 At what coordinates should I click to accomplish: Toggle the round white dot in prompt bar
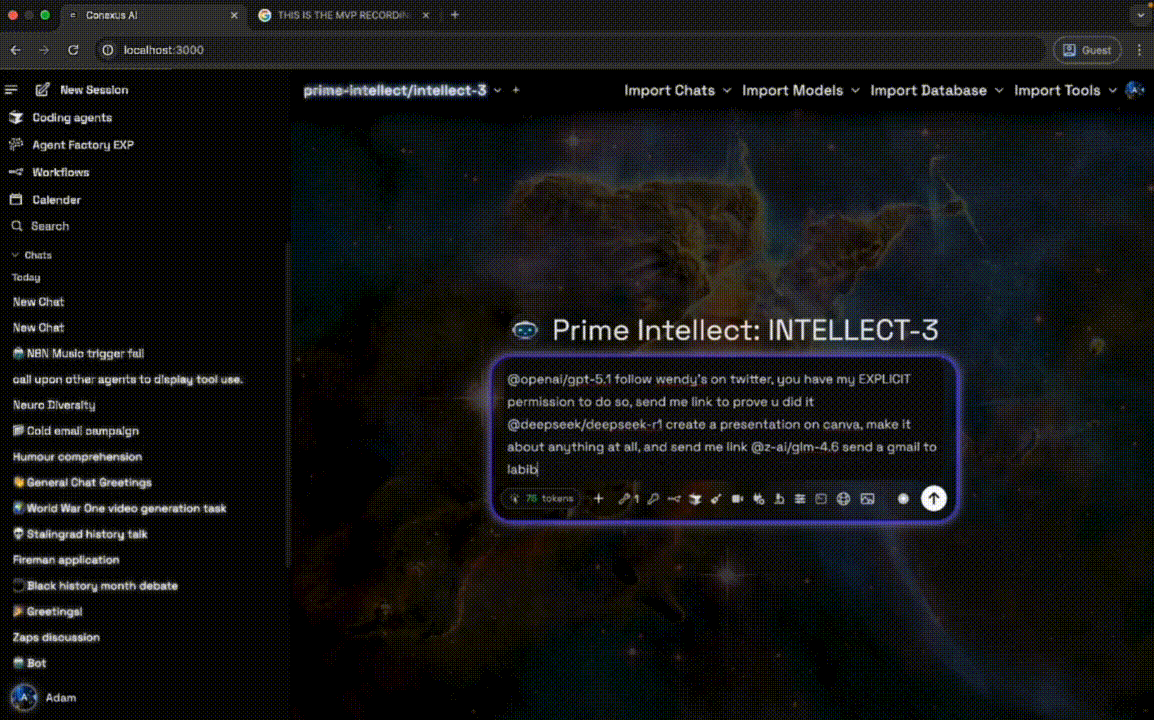(x=903, y=498)
